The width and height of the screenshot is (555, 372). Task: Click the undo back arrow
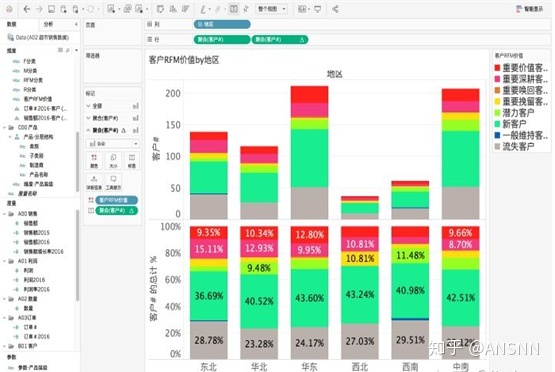tap(27, 9)
